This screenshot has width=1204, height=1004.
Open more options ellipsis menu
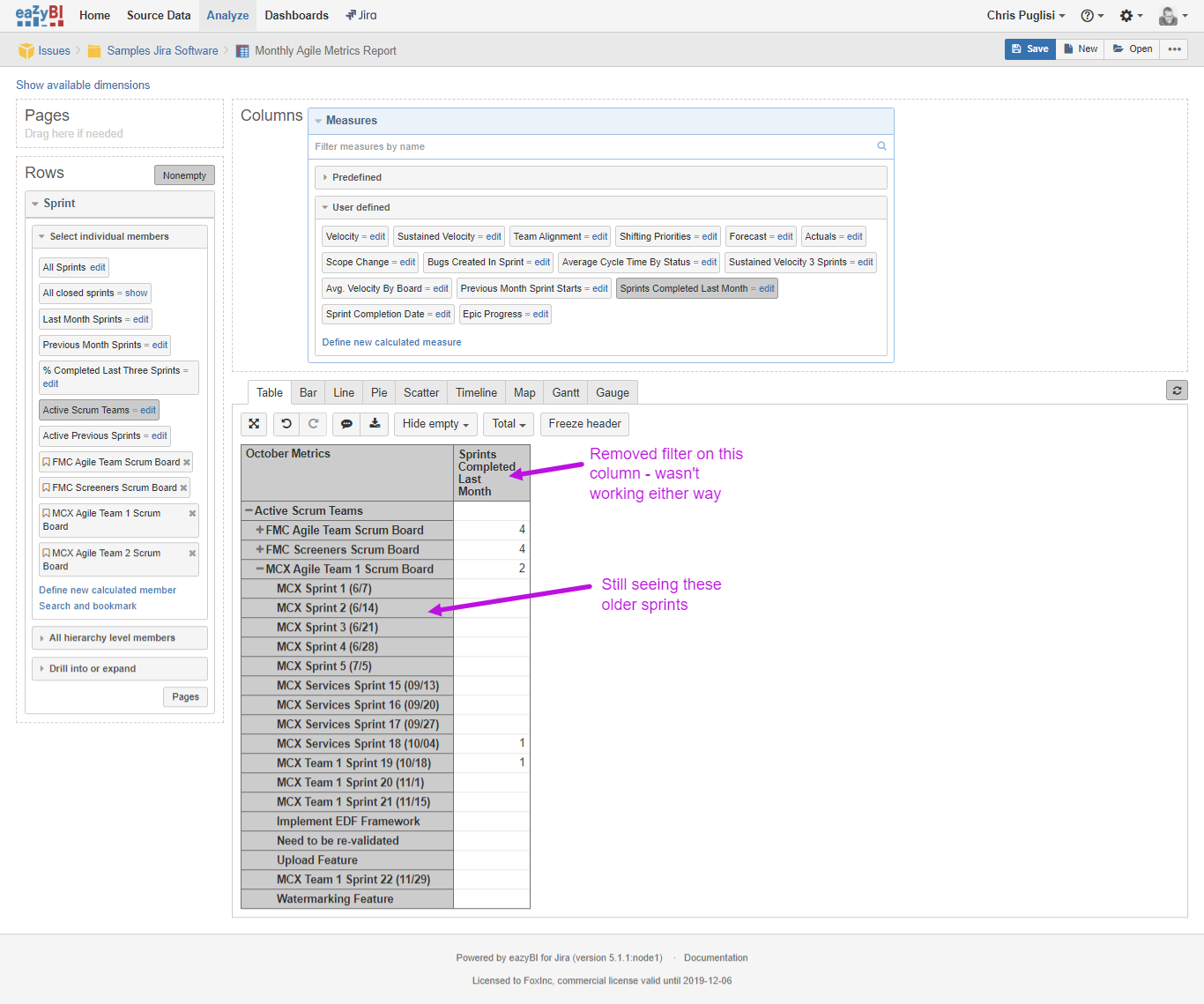click(x=1174, y=49)
